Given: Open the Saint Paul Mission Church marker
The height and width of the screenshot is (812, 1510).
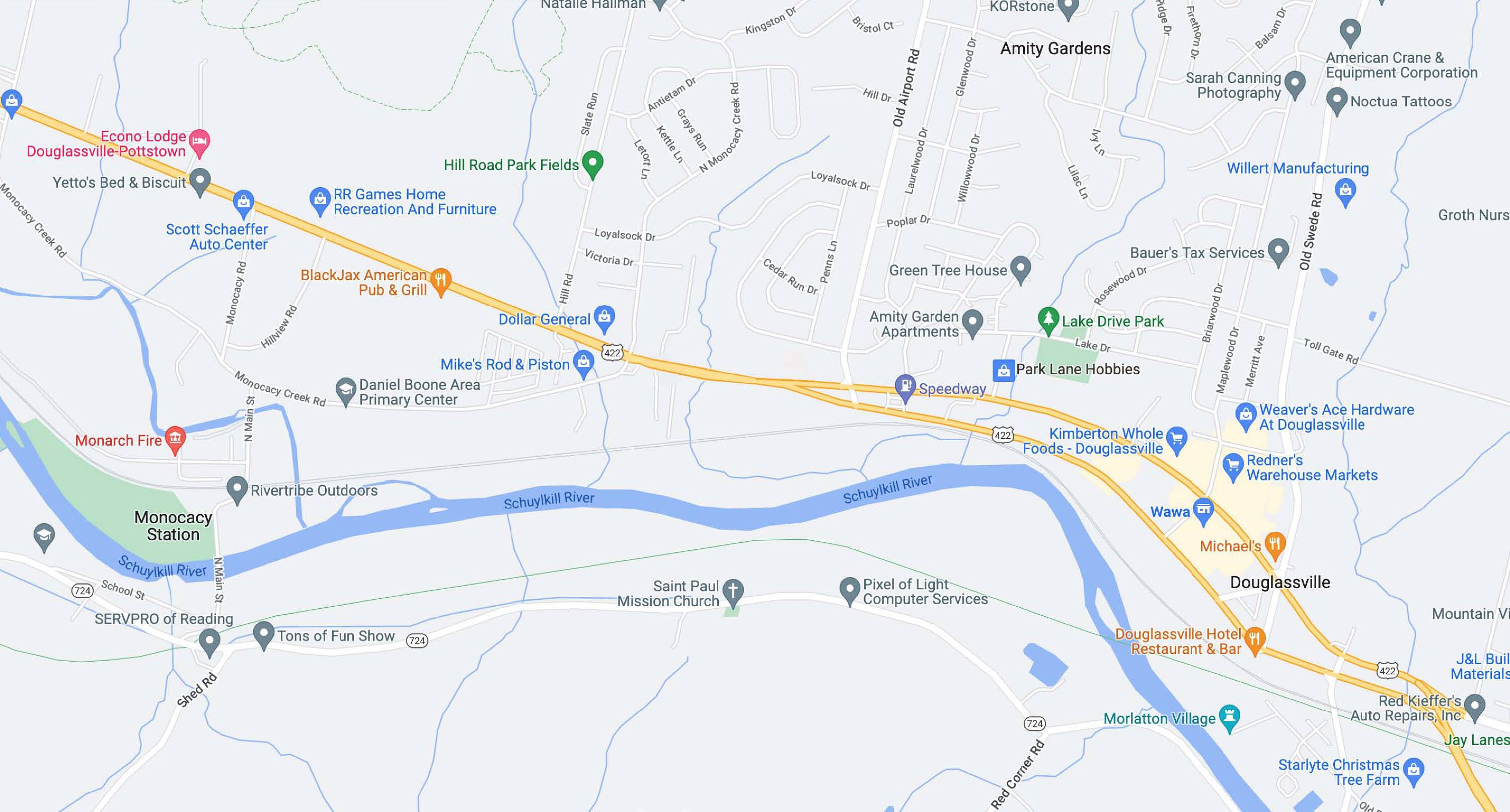Looking at the screenshot, I should click(x=733, y=593).
